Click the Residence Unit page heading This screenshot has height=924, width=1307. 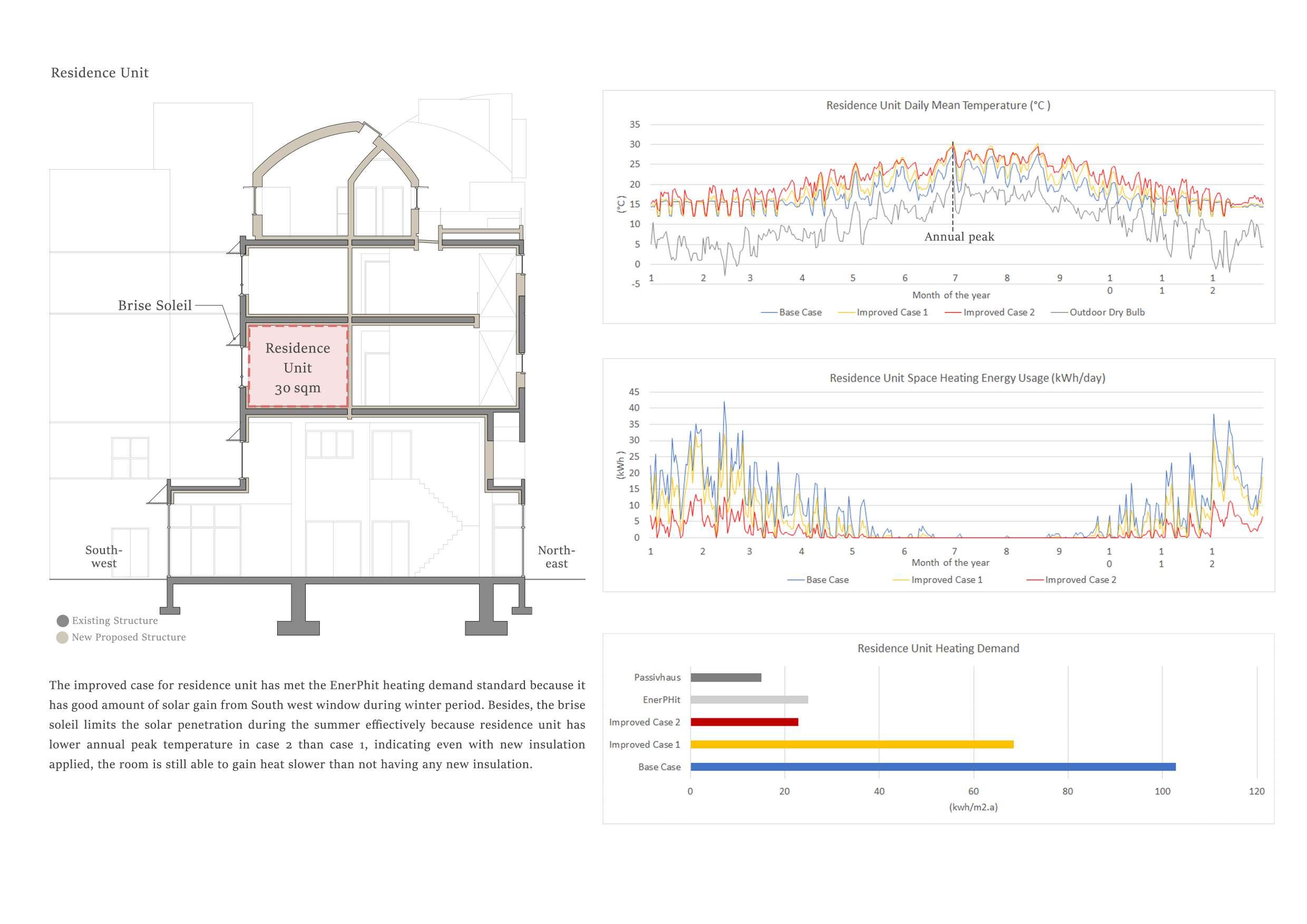100,73
